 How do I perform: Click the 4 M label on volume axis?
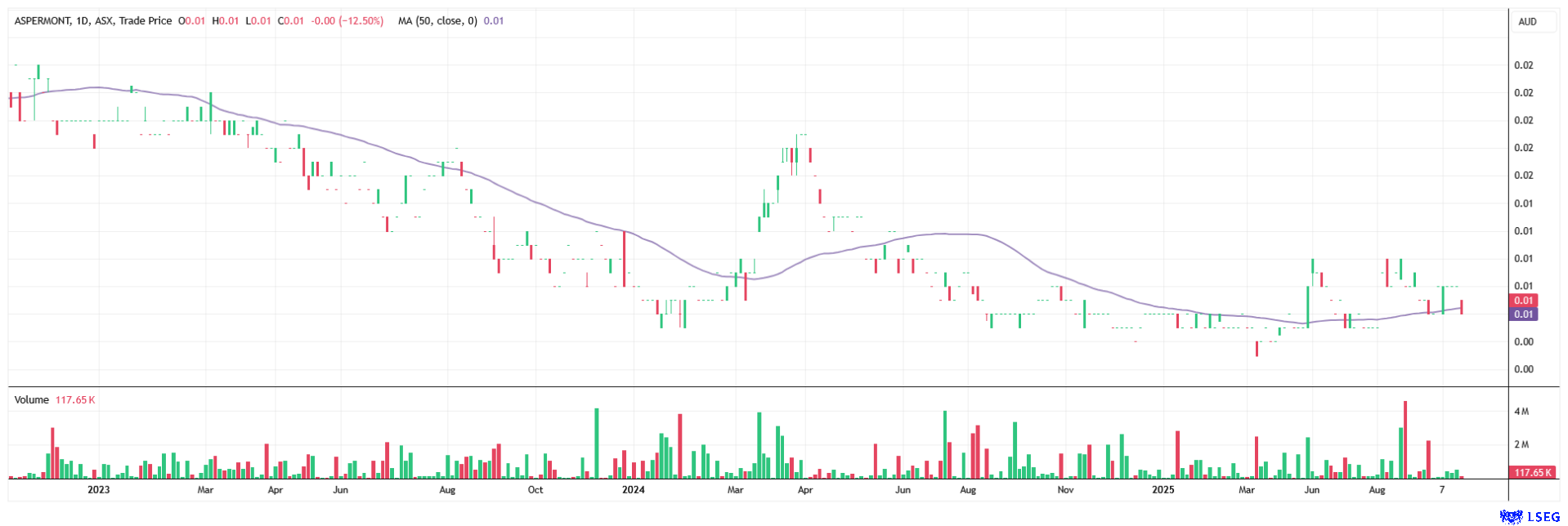1521,412
